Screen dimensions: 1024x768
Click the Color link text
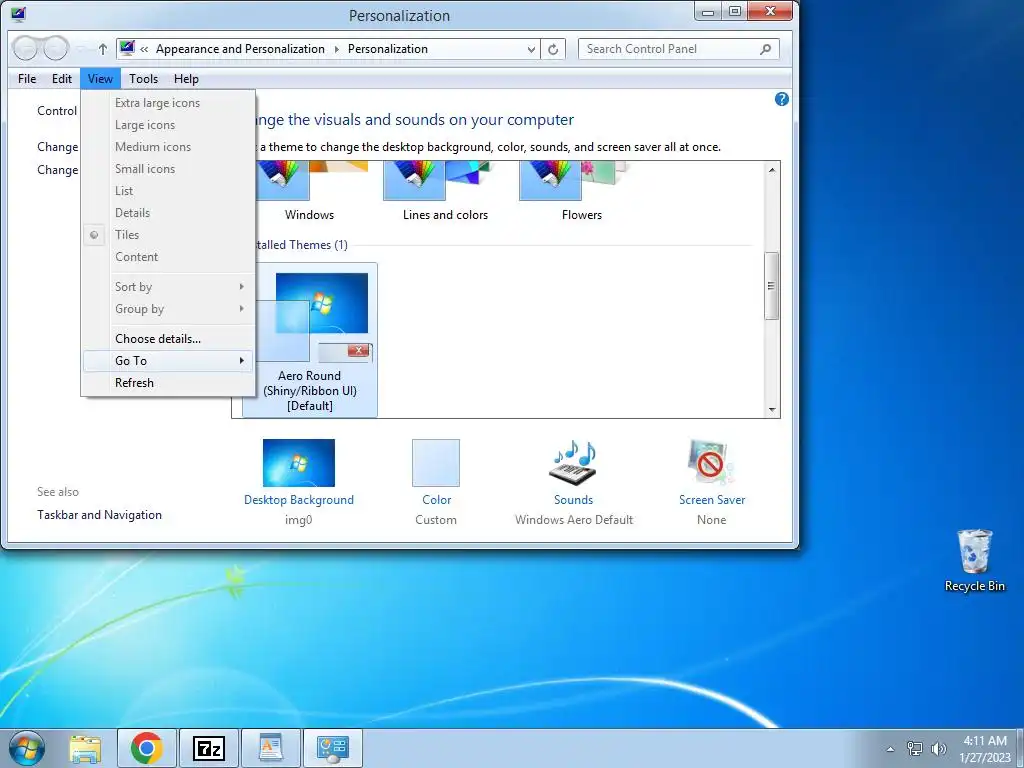(436, 500)
